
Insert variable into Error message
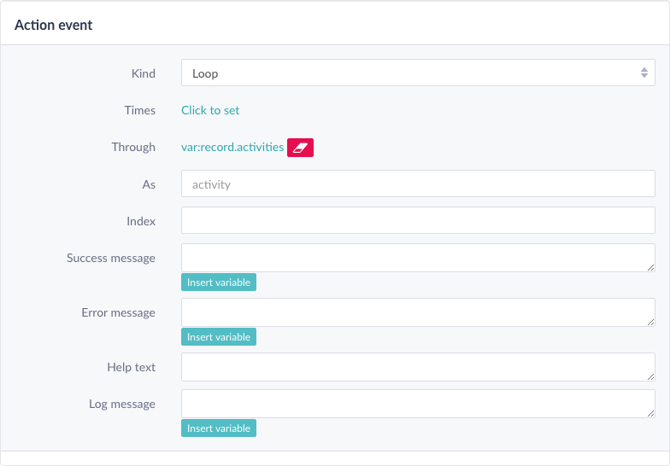[218, 337]
